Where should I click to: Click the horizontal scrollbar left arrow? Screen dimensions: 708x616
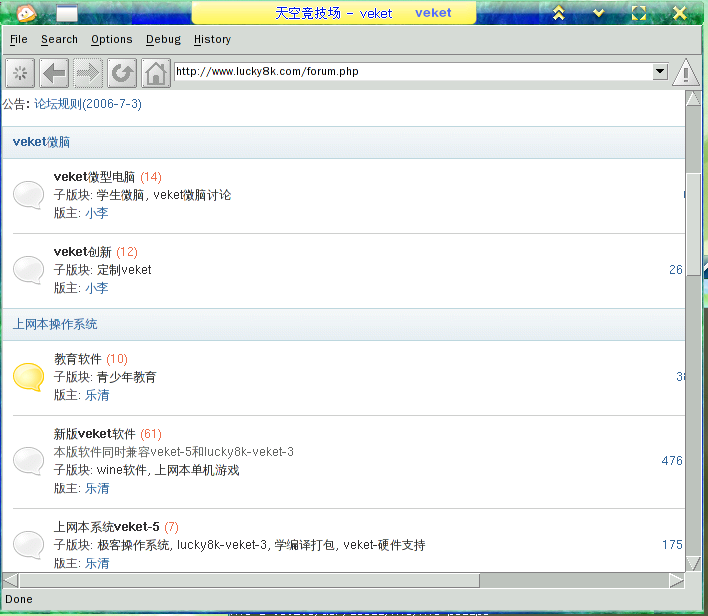pos(10,580)
